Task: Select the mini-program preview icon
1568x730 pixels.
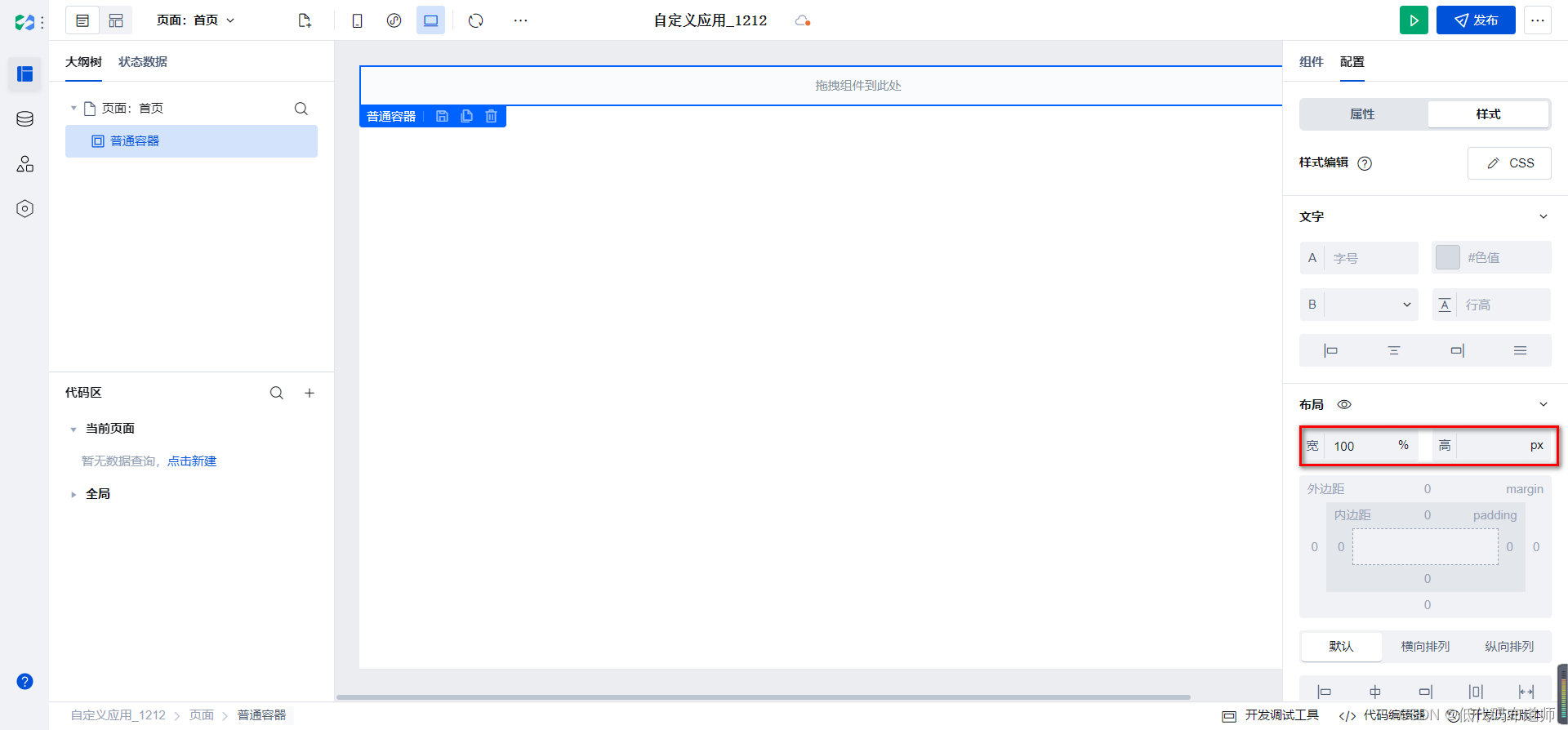Action: point(394,20)
